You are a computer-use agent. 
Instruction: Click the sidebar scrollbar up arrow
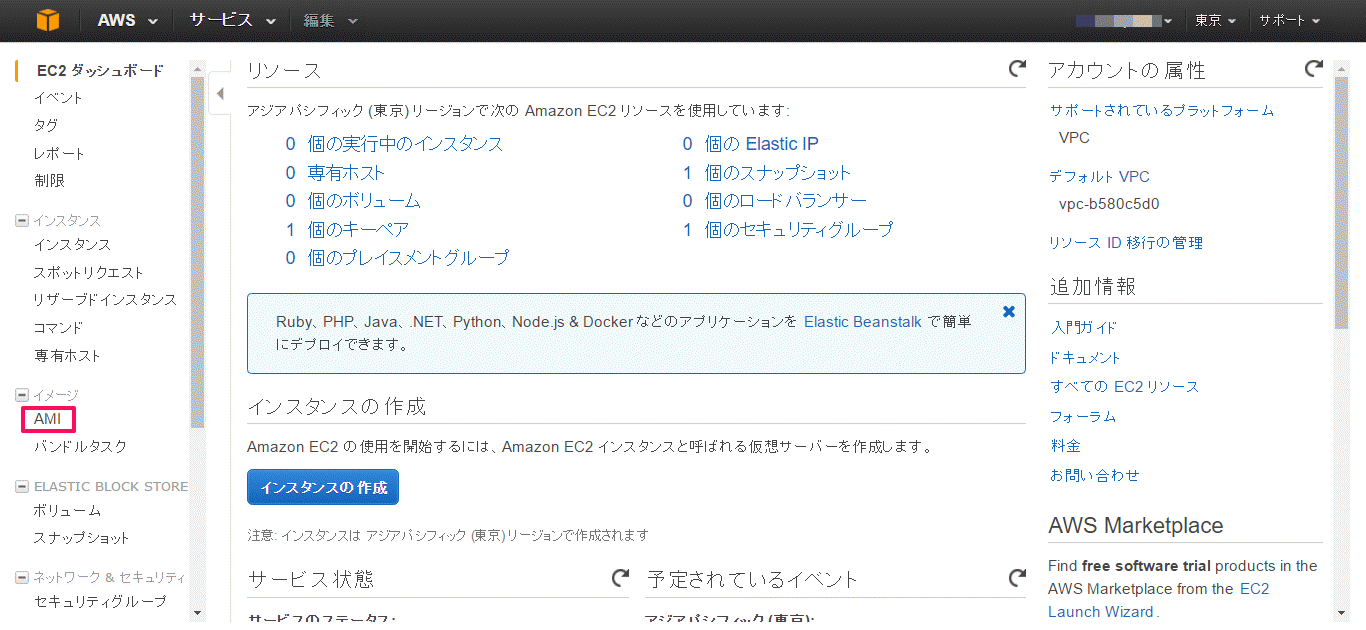click(197, 69)
